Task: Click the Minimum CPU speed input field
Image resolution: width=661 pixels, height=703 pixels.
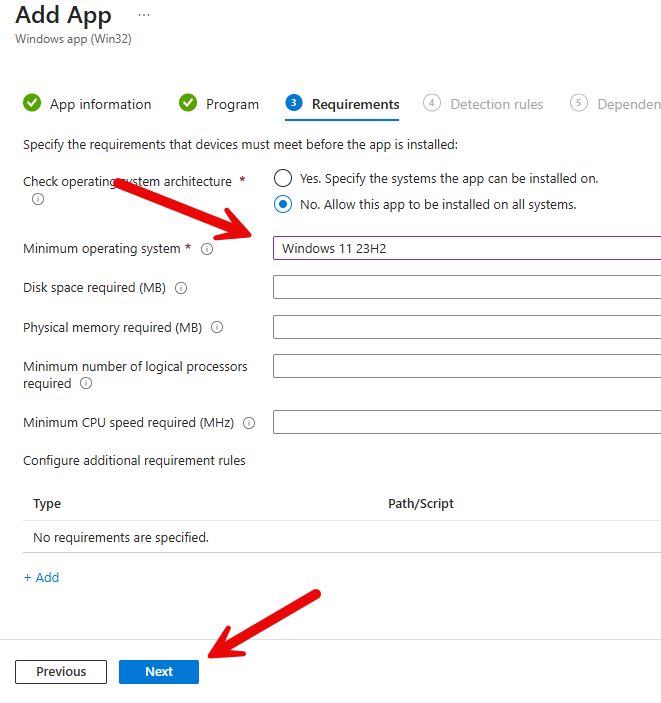Action: pyautogui.click(x=466, y=422)
